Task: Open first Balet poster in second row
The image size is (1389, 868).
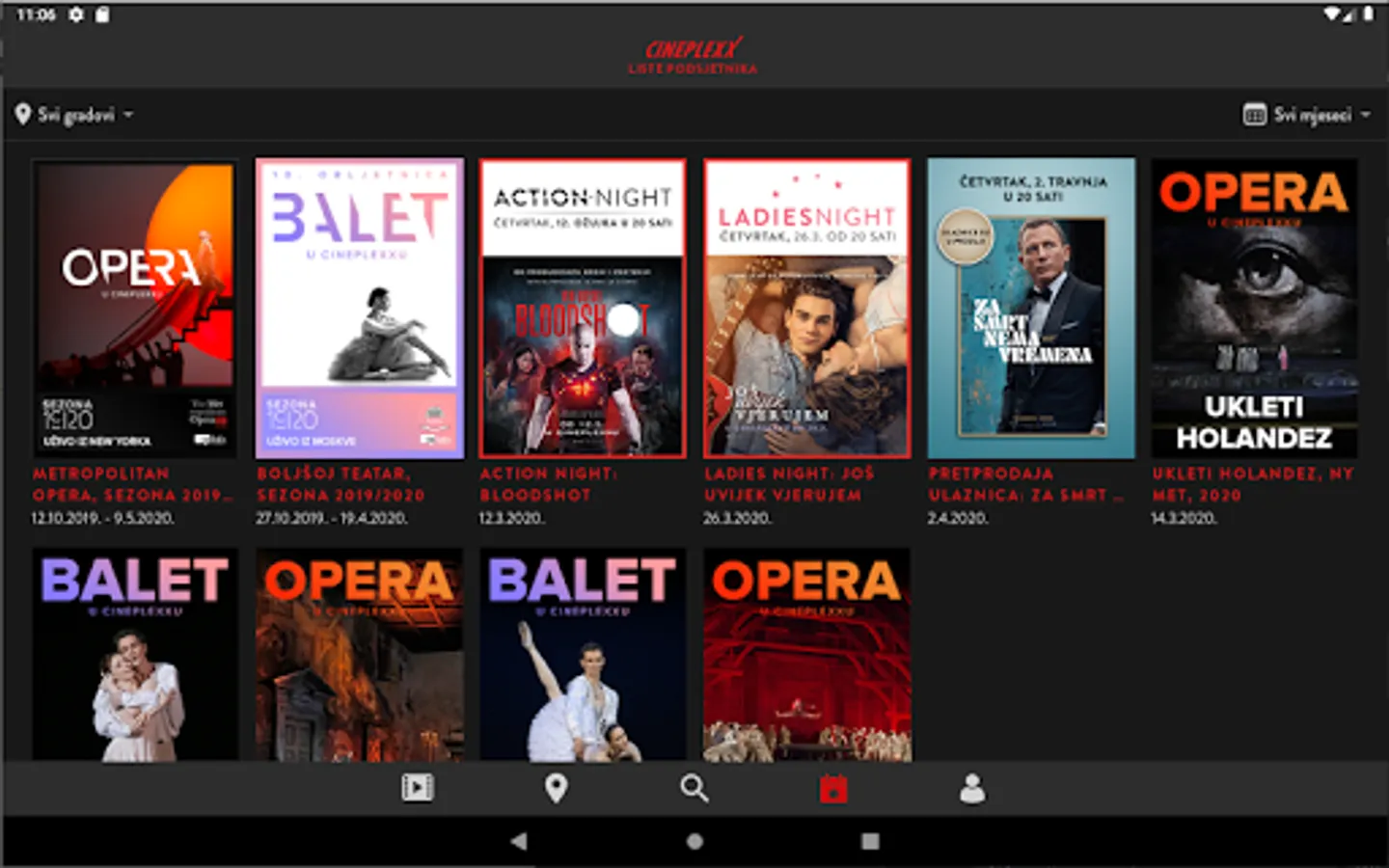Action: 135,656
